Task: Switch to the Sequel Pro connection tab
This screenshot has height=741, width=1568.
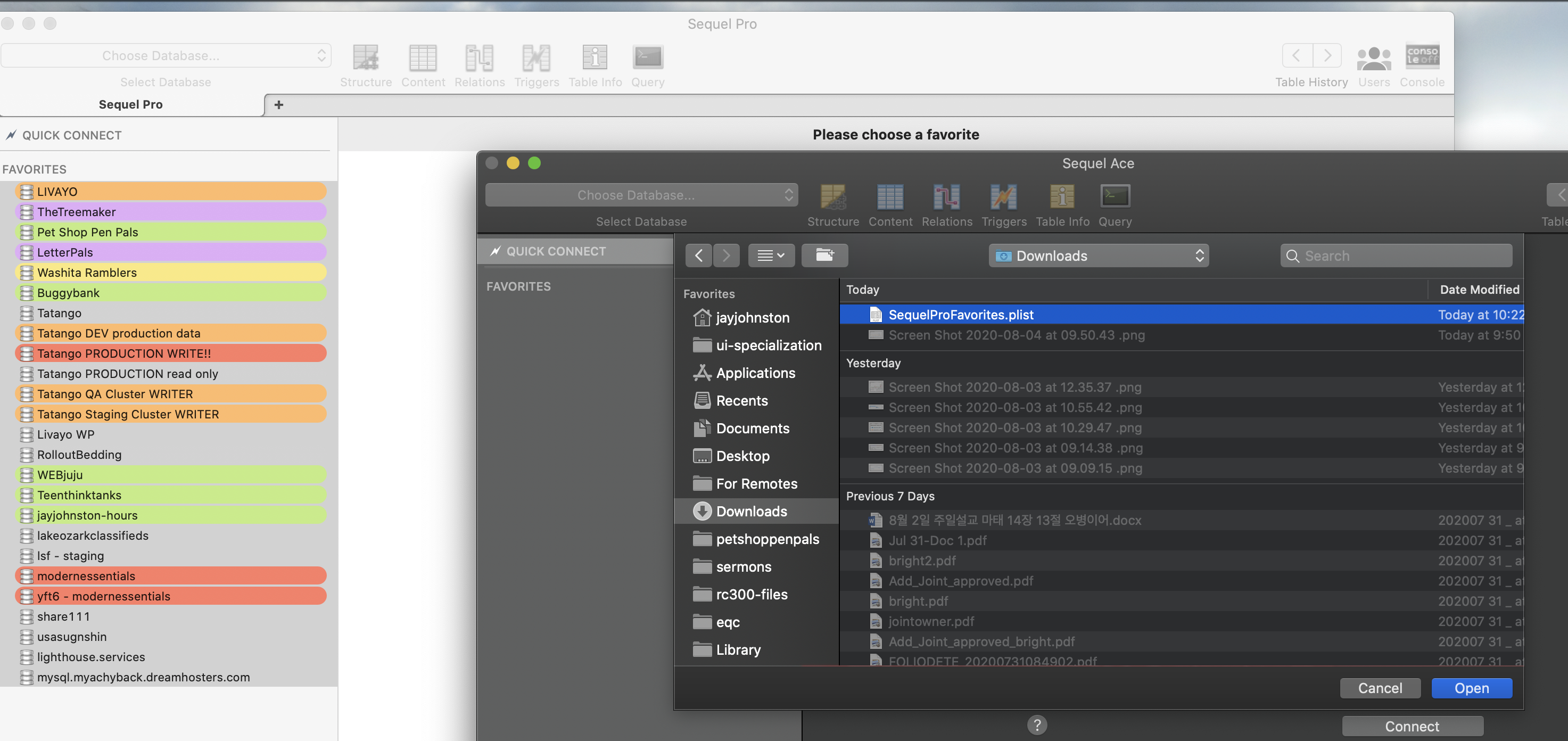Action: 130,104
